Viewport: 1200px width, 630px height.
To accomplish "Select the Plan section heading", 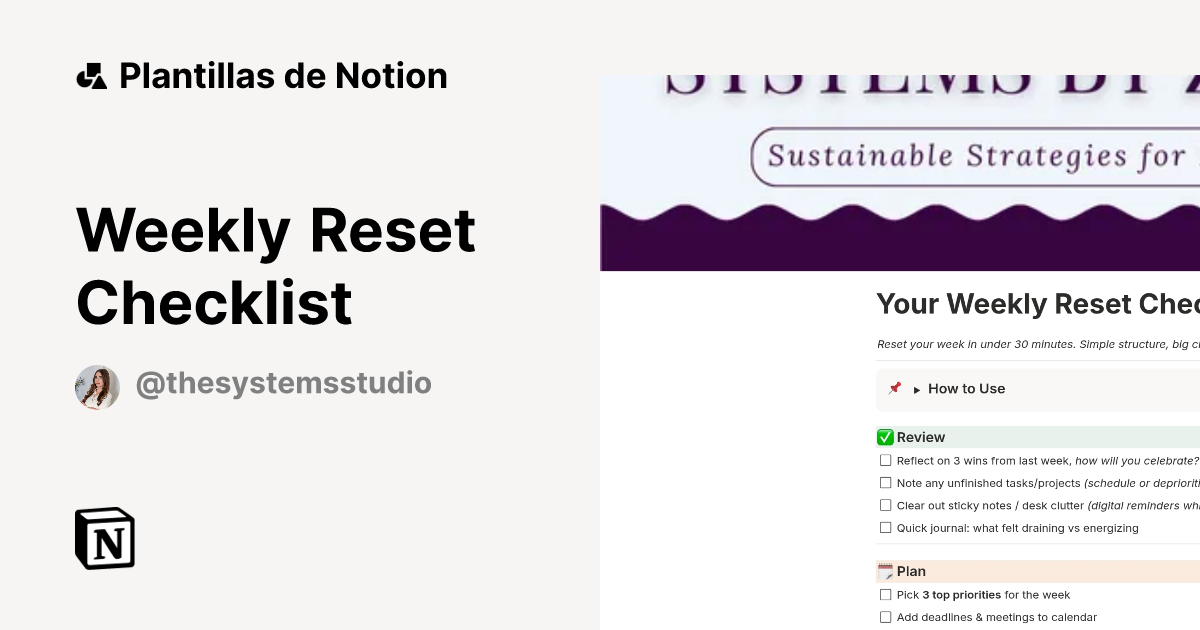I will [910, 571].
